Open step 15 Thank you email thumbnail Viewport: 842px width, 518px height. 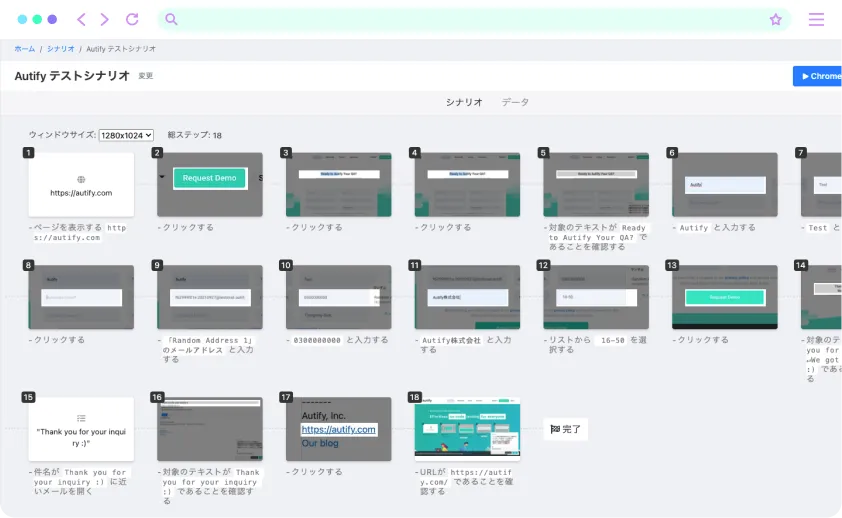pyautogui.click(x=81, y=429)
